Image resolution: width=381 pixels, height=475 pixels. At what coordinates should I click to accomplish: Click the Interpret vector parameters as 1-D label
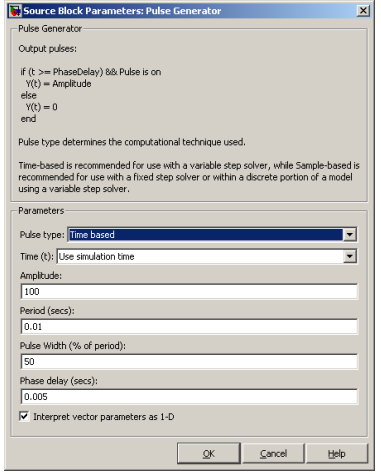coord(104,417)
